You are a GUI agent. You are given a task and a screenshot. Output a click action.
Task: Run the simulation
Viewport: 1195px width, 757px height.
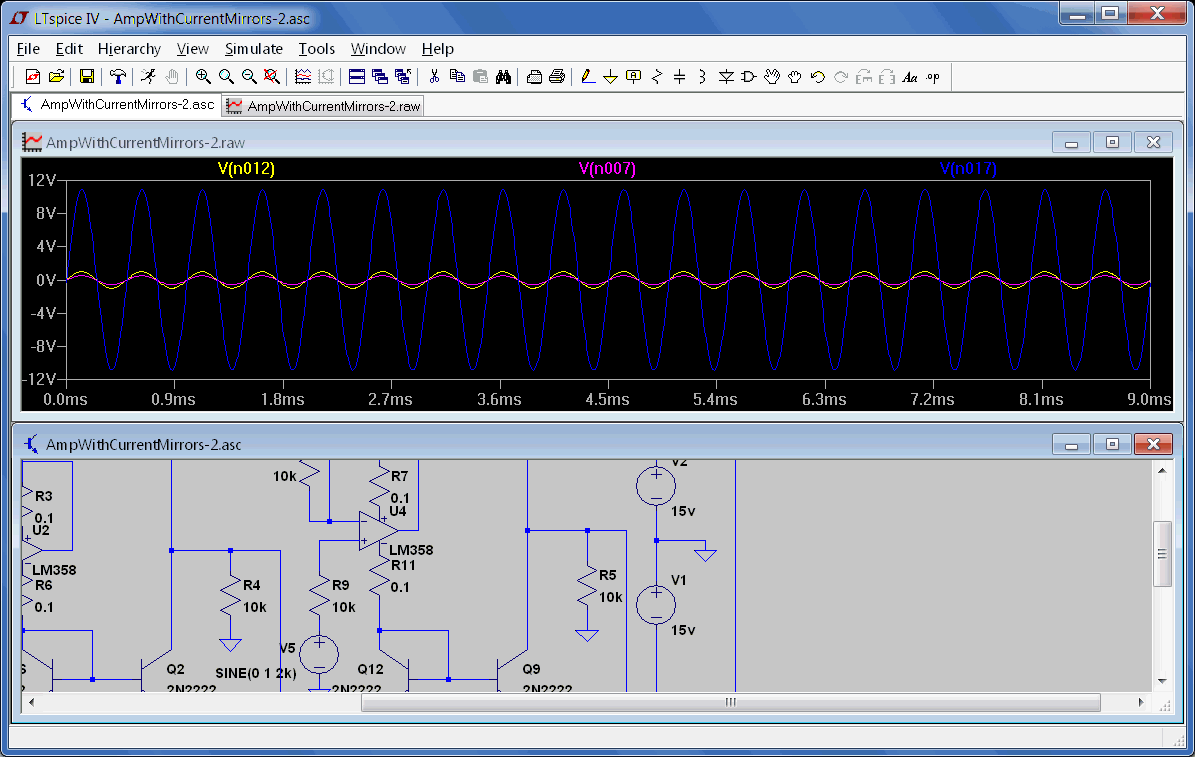pos(149,76)
